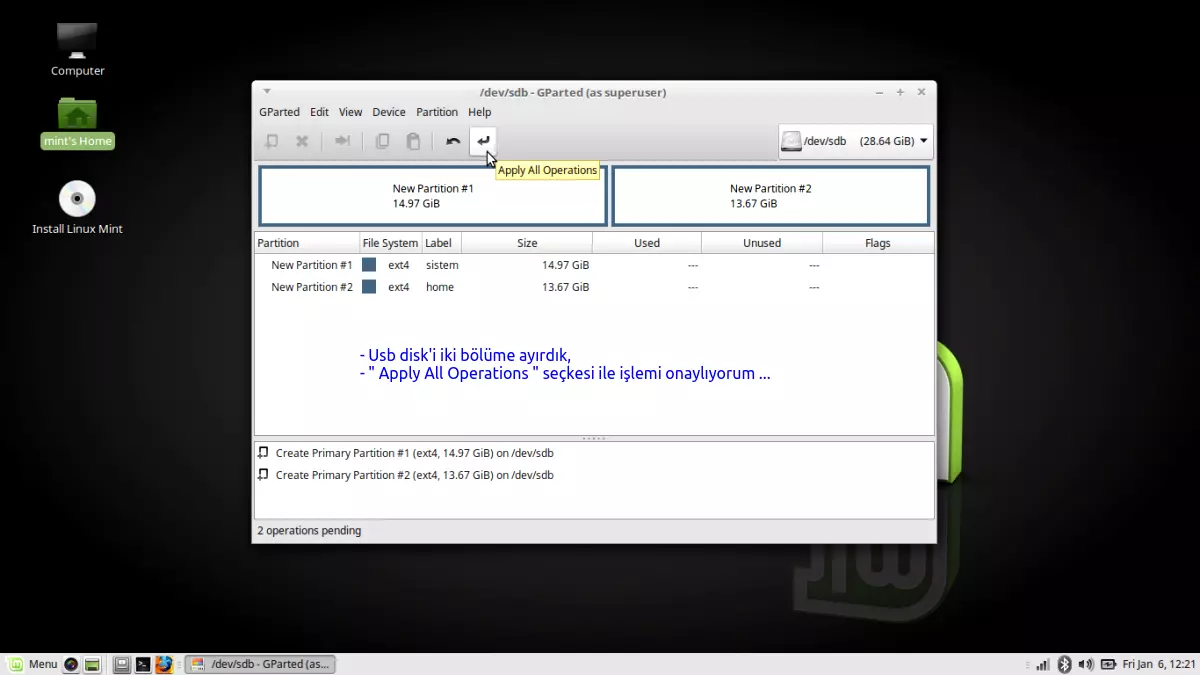1200x675 pixels.
Task: Undo the last operation via toolbar icon
Action: point(452,141)
